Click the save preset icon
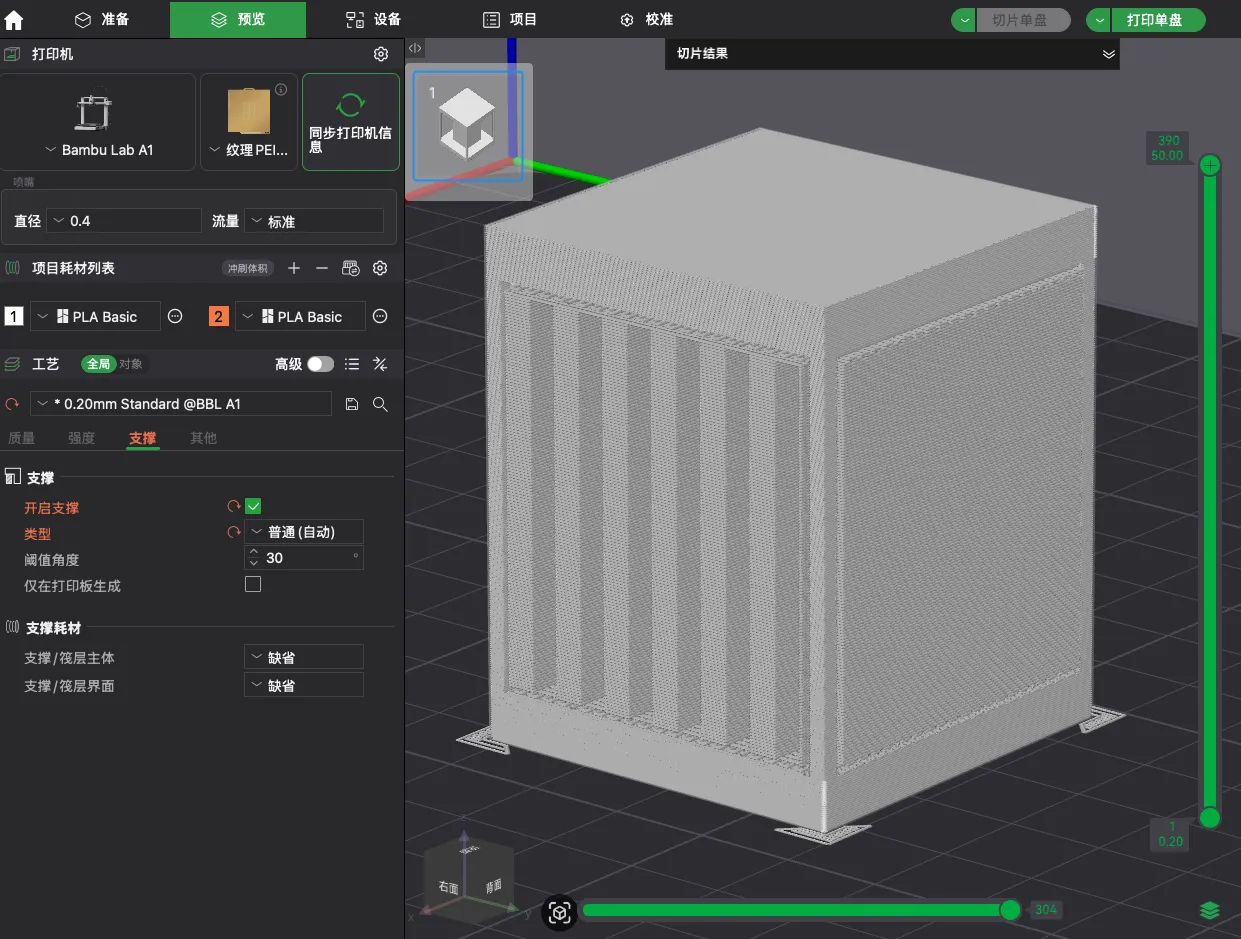Viewport: 1241px width, 939px height. (352, 404)
